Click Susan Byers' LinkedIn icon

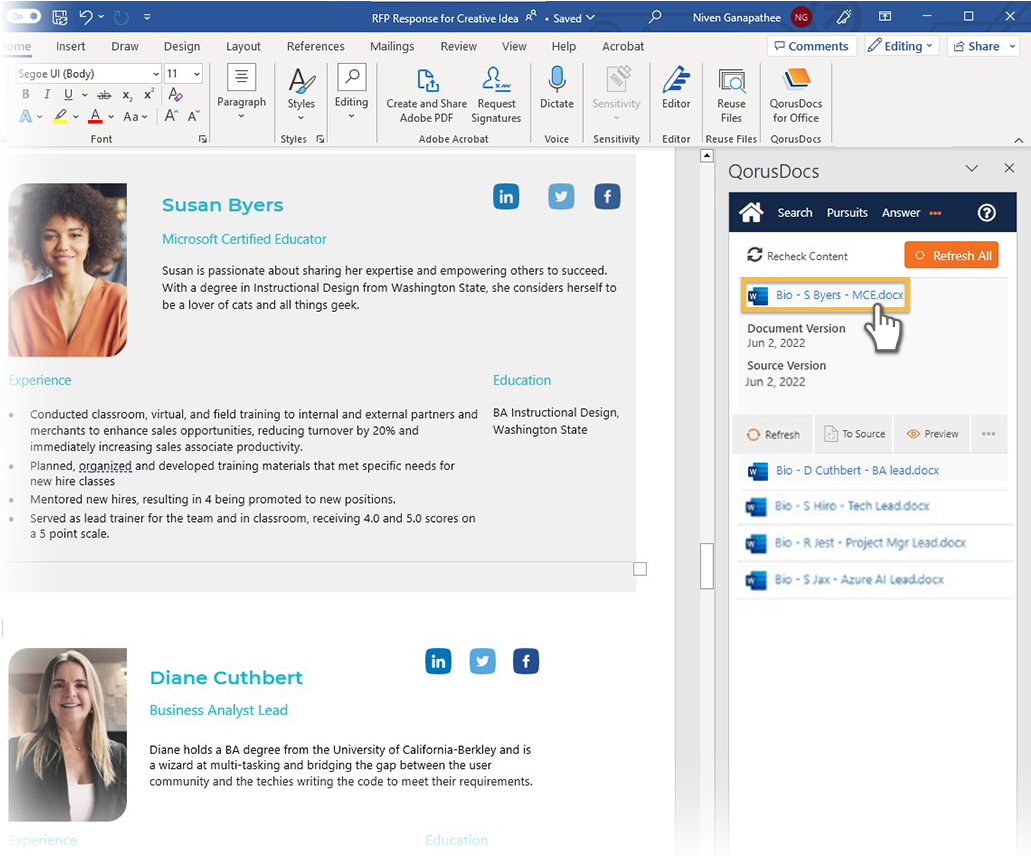[506, 197]
